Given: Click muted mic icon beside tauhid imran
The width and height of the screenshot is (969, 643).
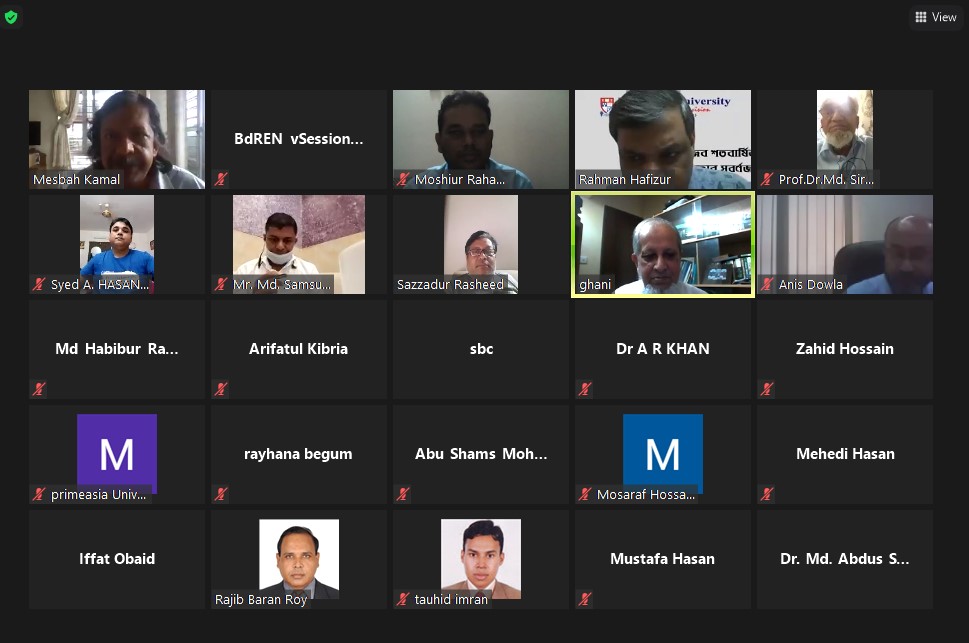Looking at the screenshot, I should [x=403, y=599].
